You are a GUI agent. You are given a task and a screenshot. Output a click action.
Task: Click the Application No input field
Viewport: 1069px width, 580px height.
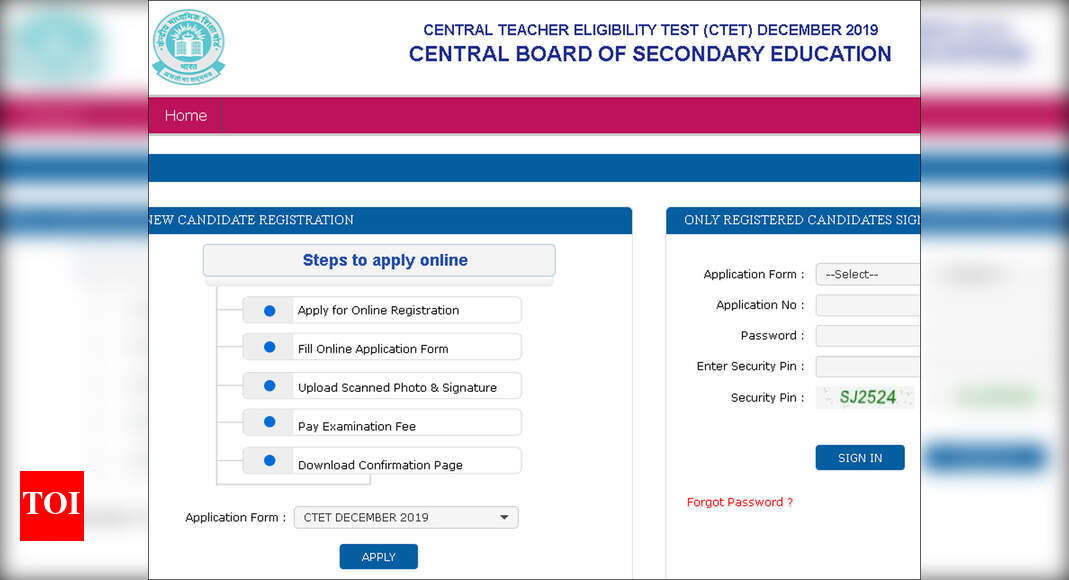pos(868,304)
